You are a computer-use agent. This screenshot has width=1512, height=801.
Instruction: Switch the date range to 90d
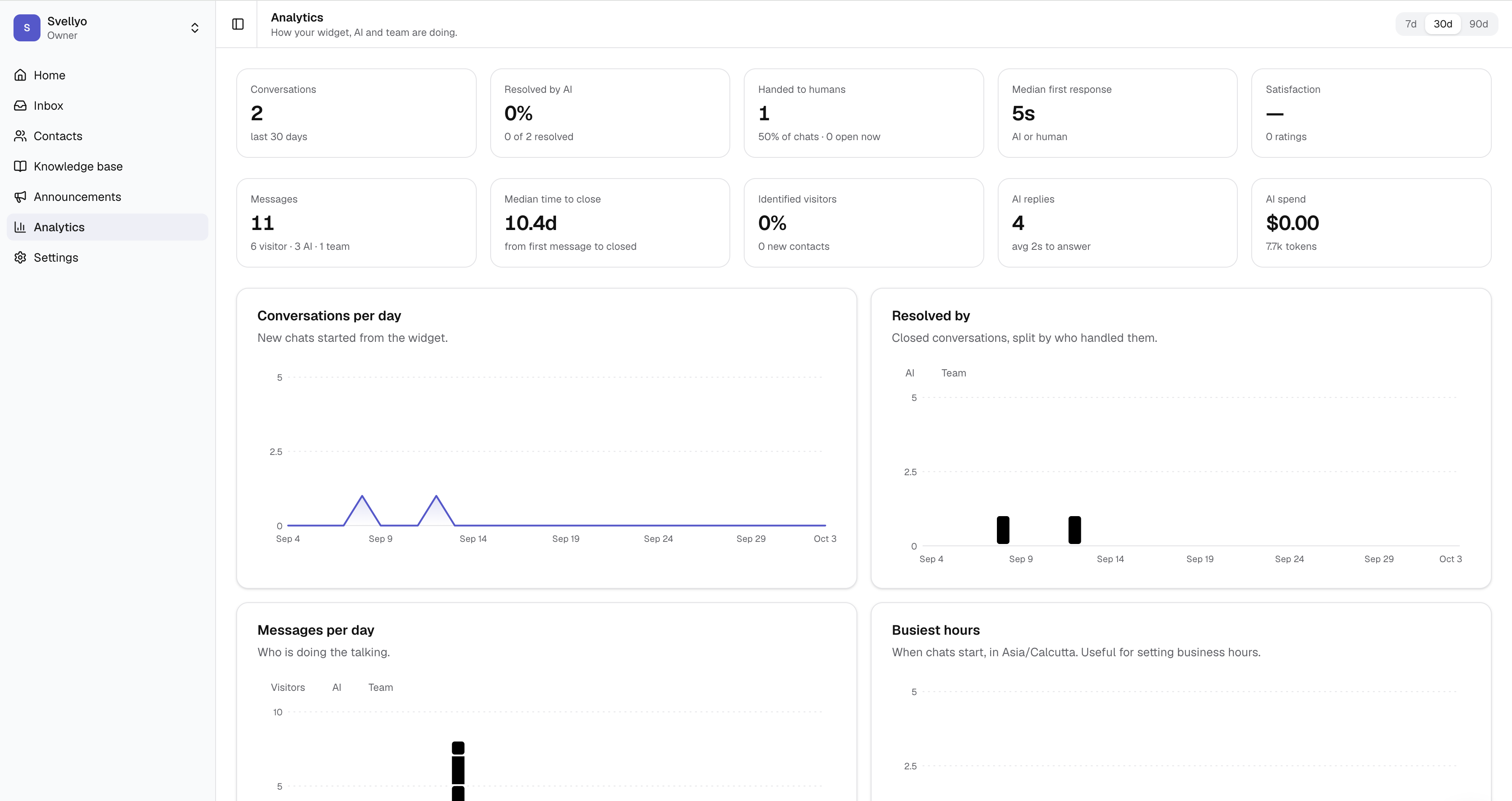(x=1478, y=24)
